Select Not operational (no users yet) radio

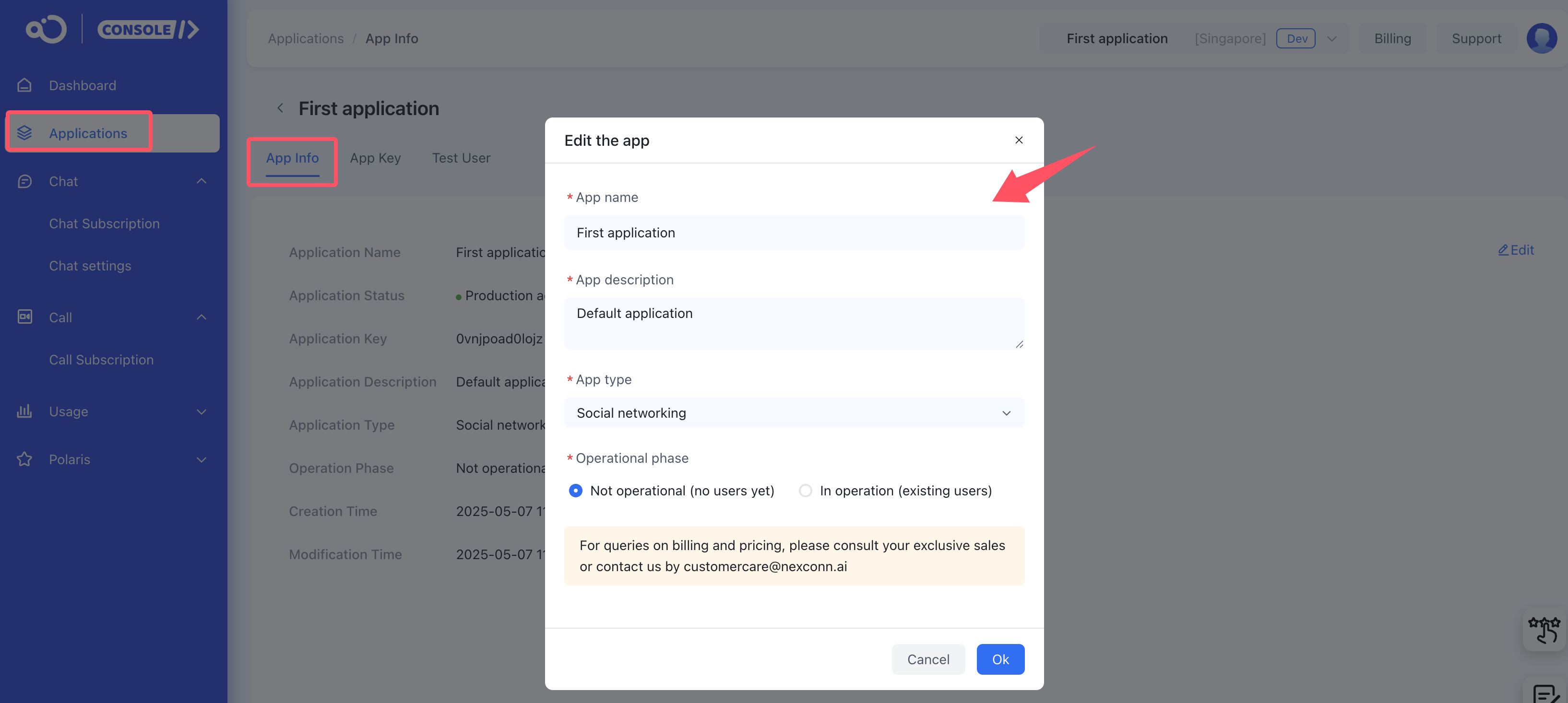(575, 490)
